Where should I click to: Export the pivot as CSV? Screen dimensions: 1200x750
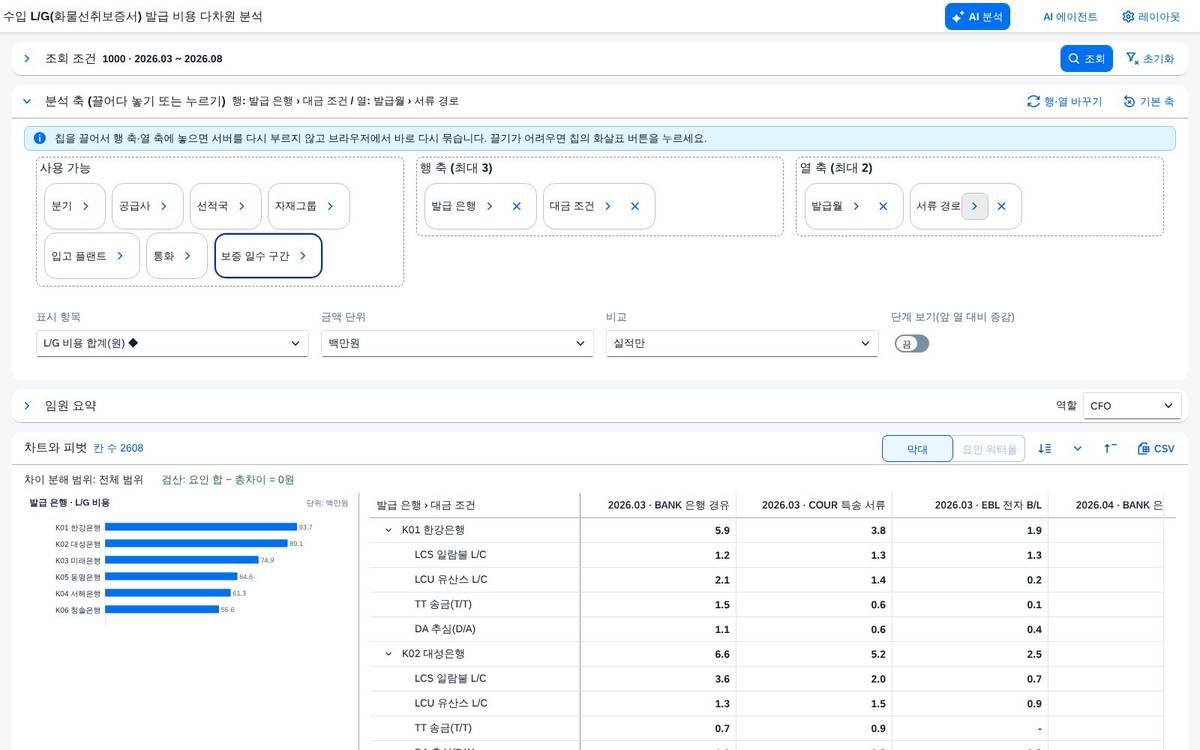[1156, 449]
